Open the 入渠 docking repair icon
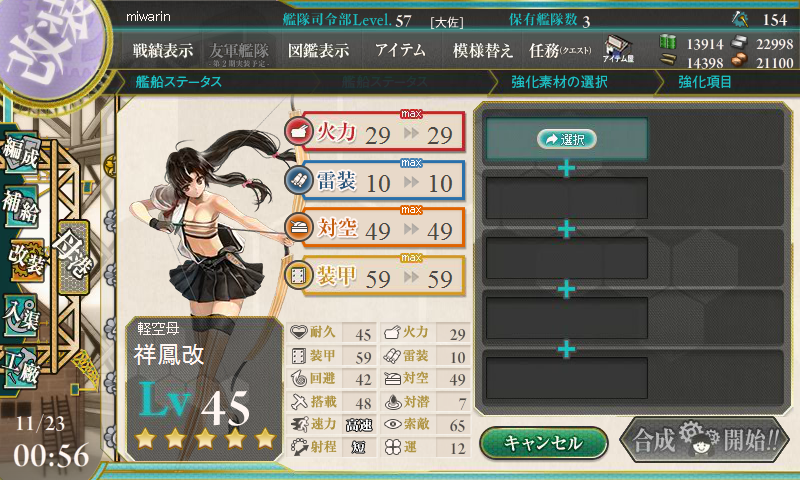Screen dimensions: 800x480 21,316
